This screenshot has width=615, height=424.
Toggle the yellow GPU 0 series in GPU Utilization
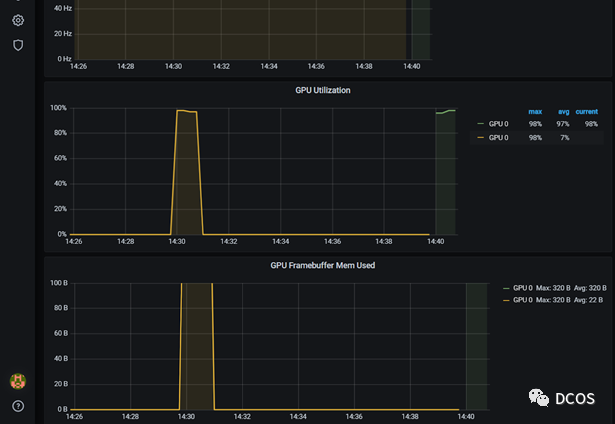[x=498, y=138]
